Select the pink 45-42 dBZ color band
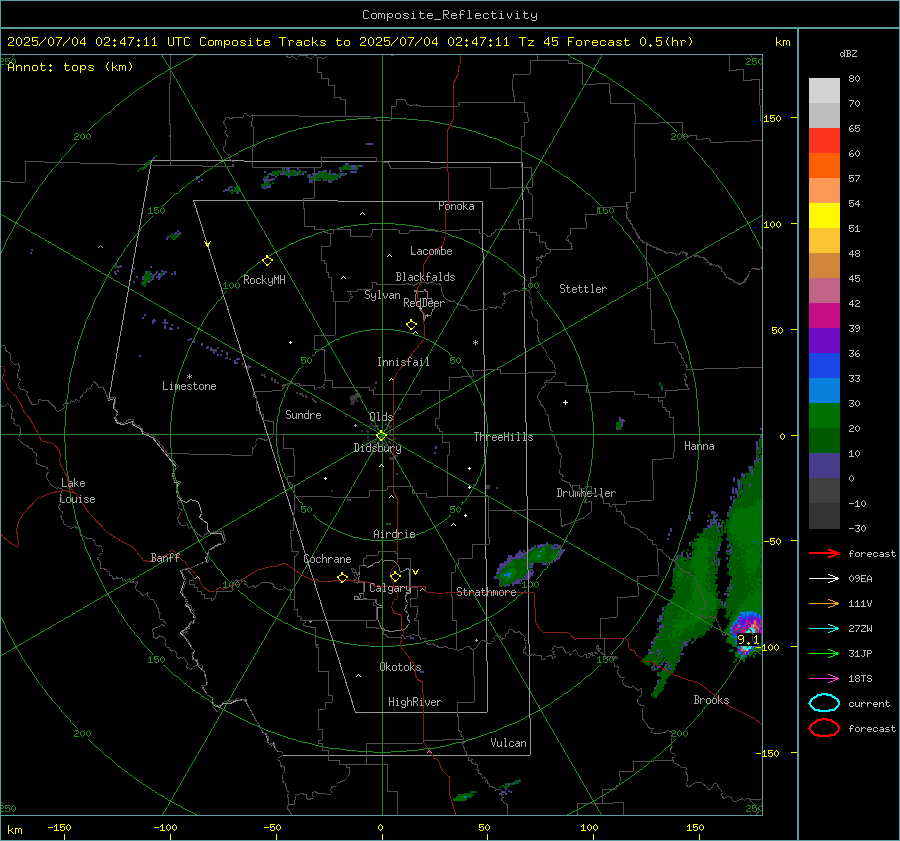This screenshot has width=900, height=841. [824, 291]
